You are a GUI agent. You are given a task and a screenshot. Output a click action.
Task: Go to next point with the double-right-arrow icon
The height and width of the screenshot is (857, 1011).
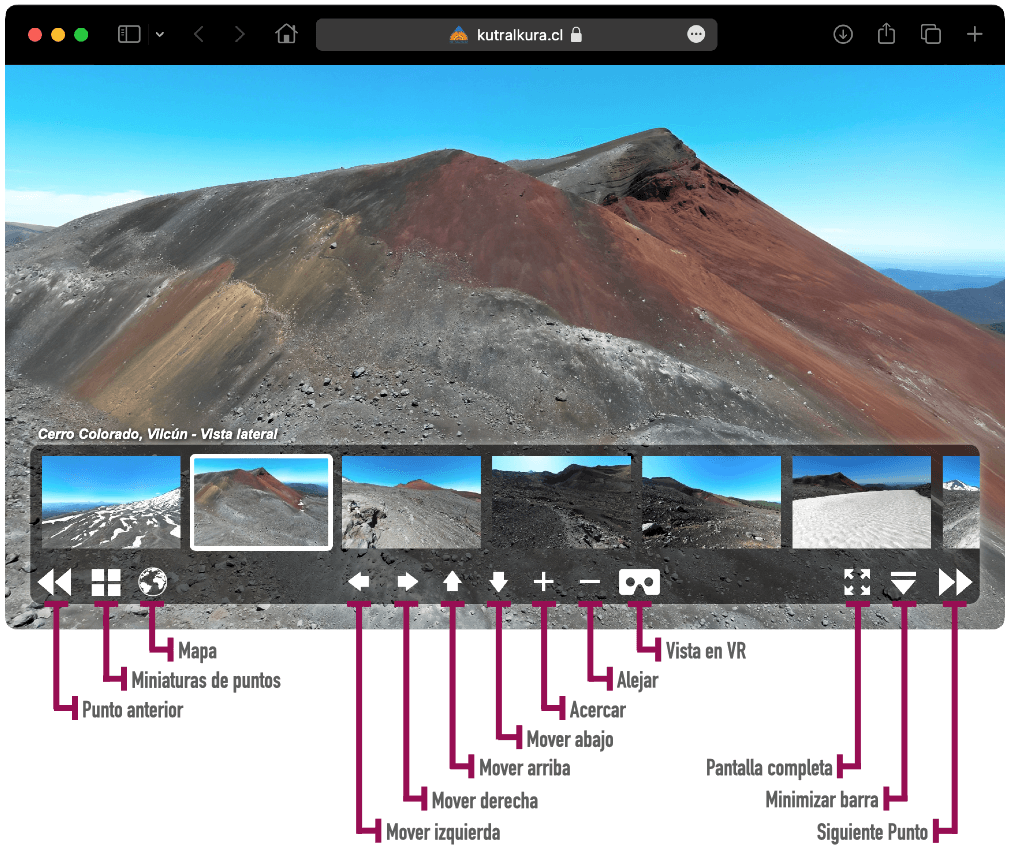click(x=955, y=582)
